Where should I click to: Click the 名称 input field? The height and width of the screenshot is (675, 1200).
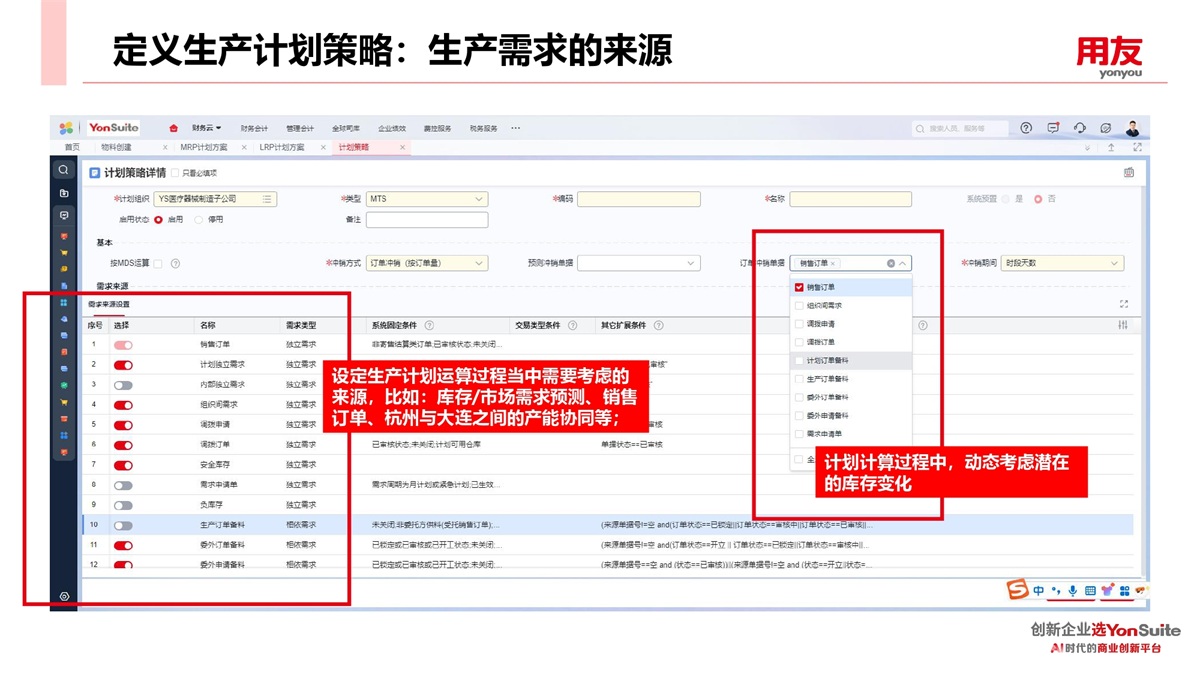point(850,199)
